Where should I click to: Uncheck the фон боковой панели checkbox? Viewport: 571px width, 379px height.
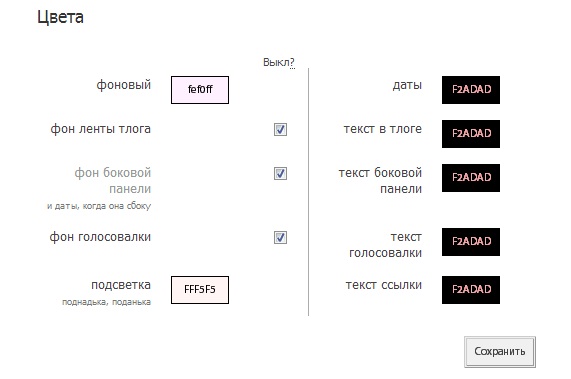pos(280,173)
